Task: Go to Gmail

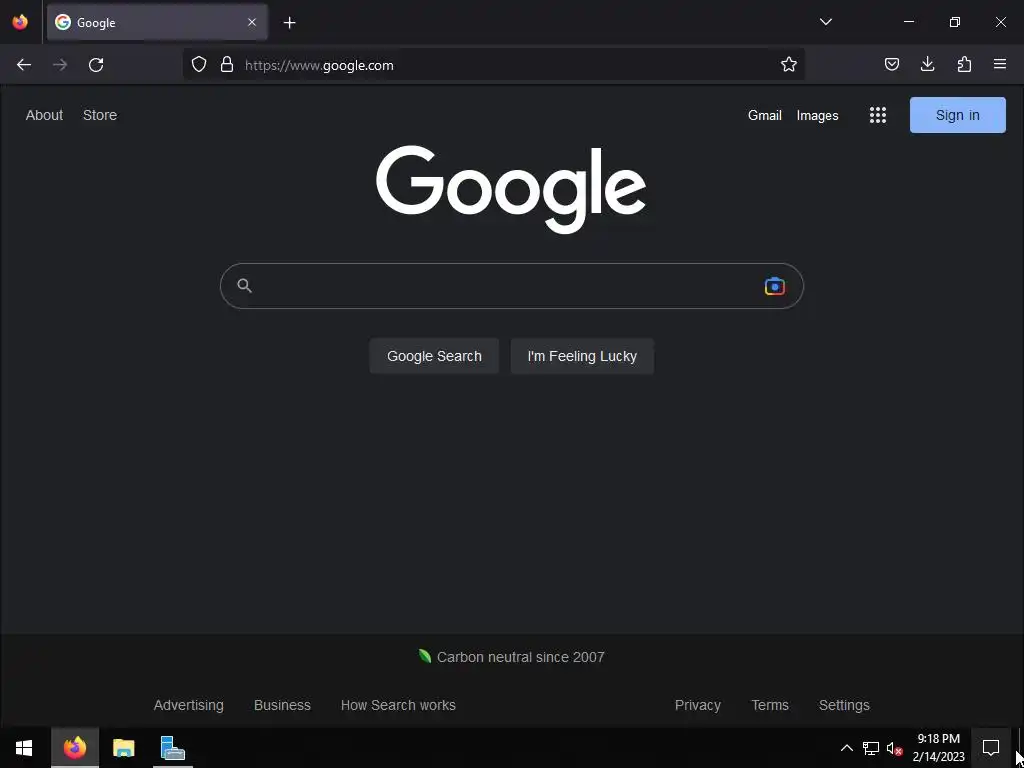Action: pyautogui.click(x=765, y=116)
